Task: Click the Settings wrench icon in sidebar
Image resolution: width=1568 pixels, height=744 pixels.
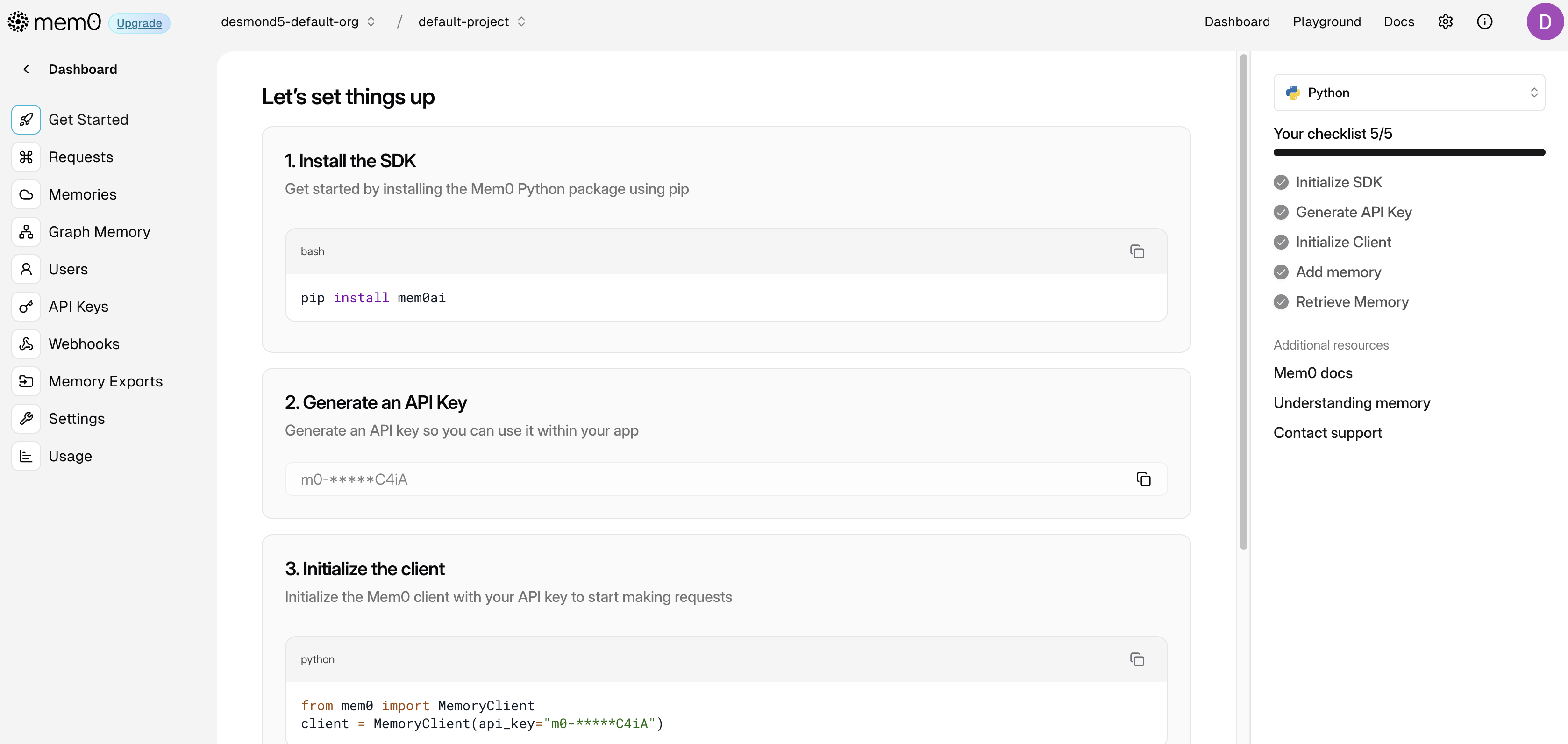Action: (x=26, y=419)
